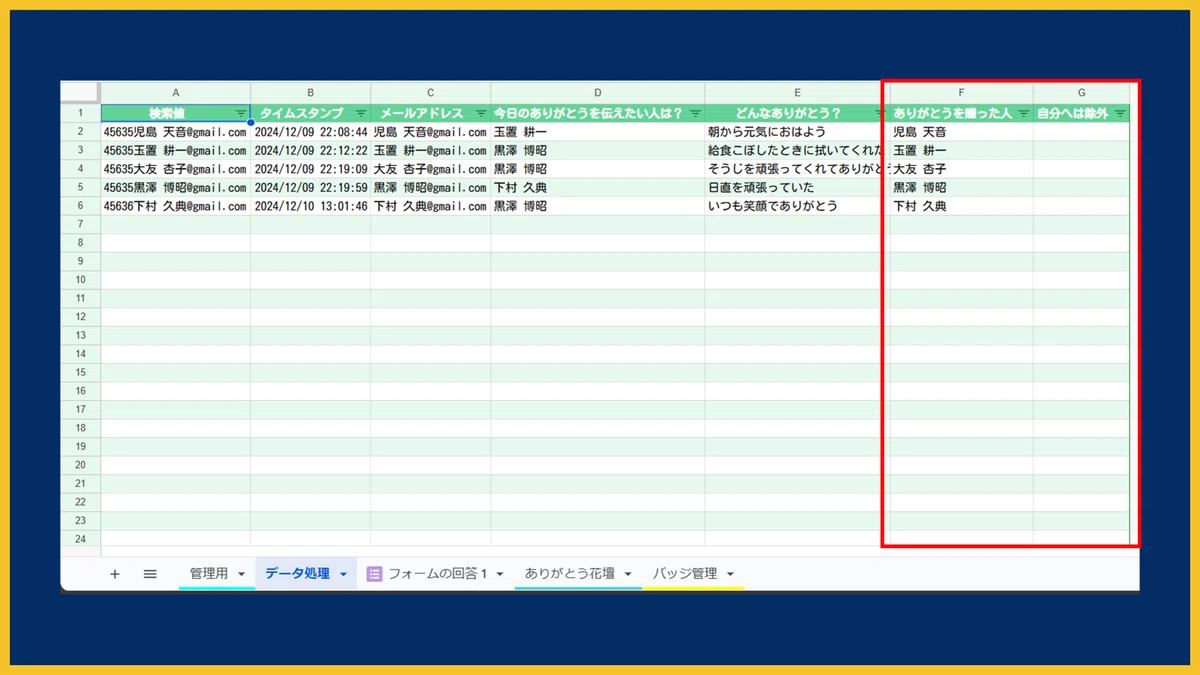Expand the 管理用 tab menu arrow
The width and height of the screenshot is (1200, 675).
pyautogui.click(x=242, y=574)
